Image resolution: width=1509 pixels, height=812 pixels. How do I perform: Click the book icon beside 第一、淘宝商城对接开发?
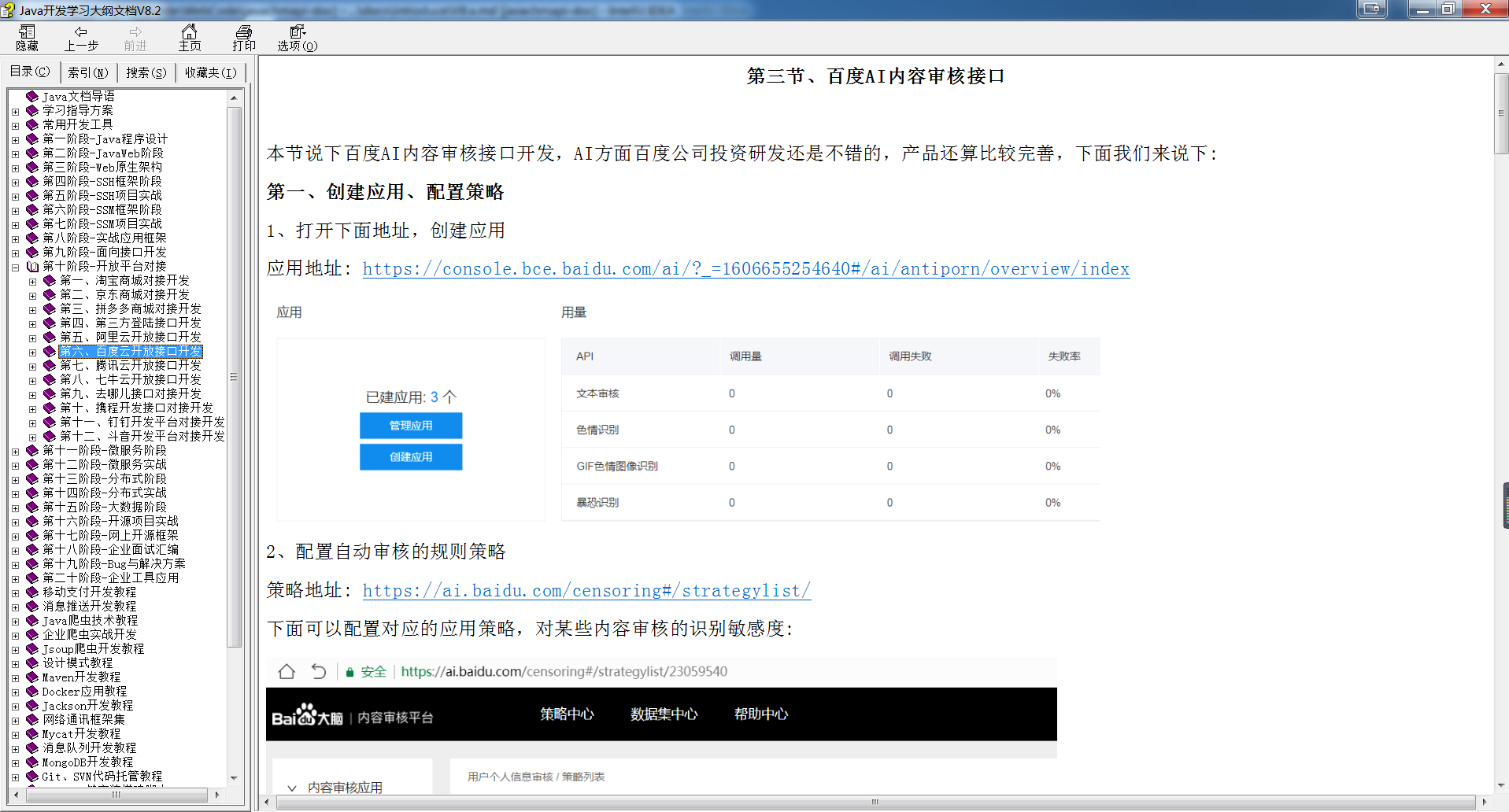click(x=50, y=280)
